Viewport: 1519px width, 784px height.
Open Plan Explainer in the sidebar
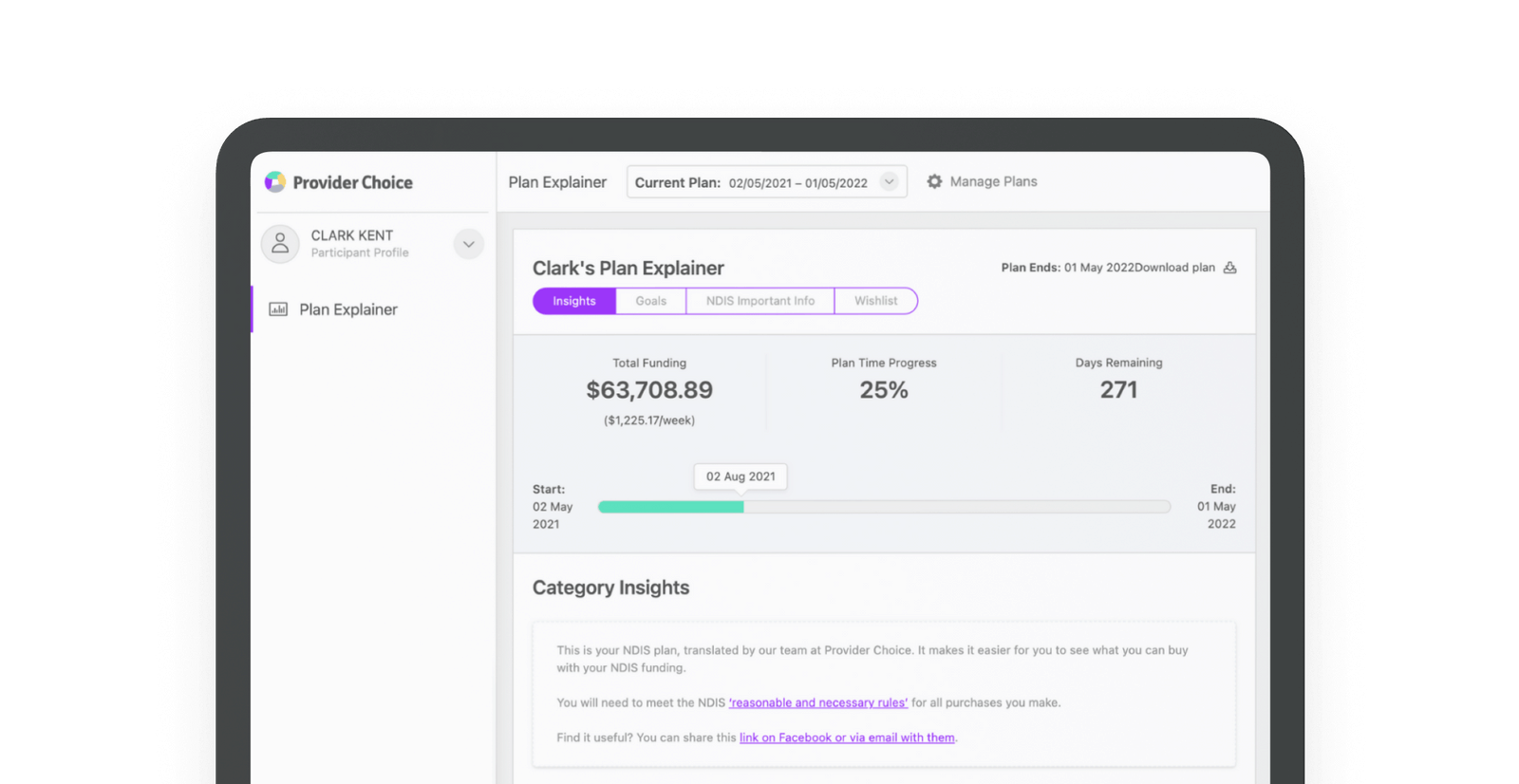(x=347, y=309)
